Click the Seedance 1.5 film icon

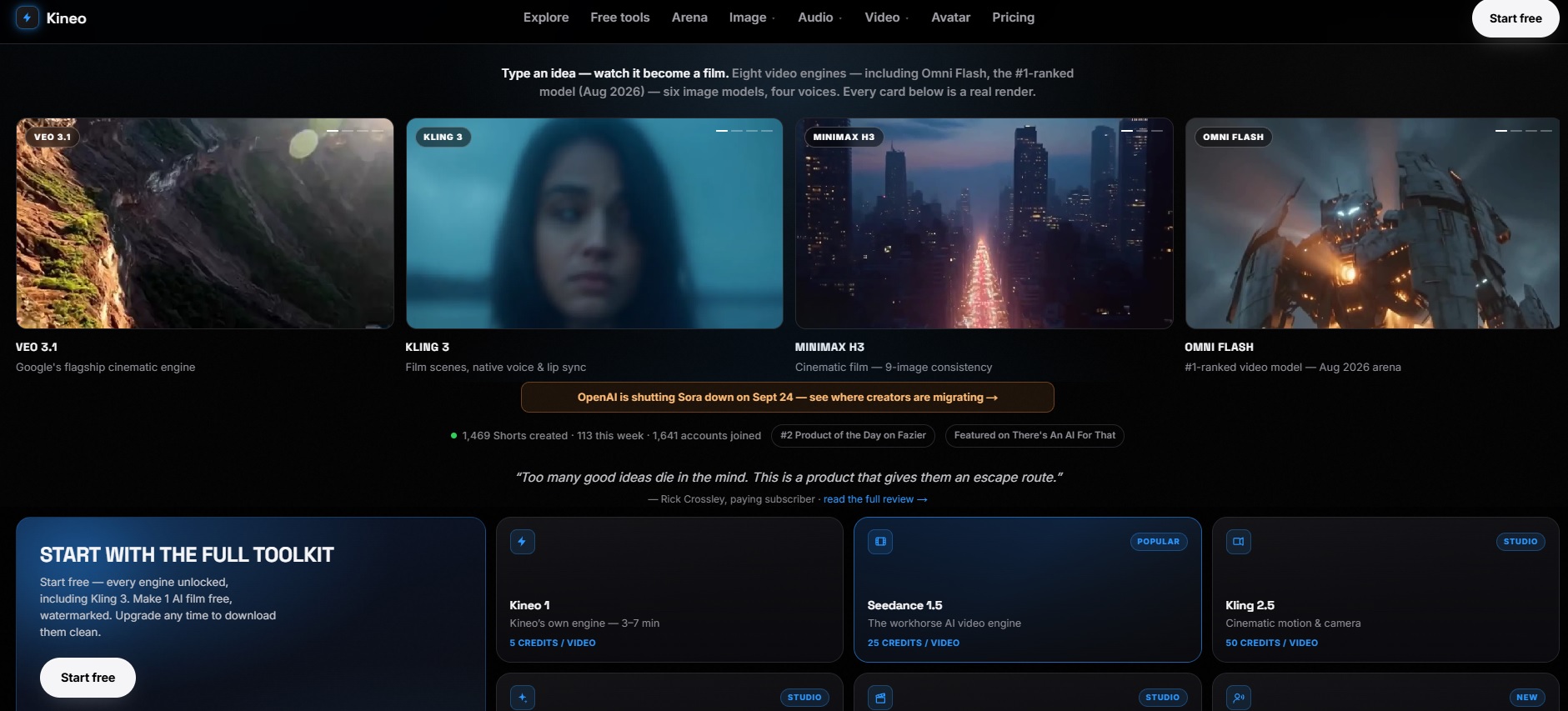pos(880,542)
